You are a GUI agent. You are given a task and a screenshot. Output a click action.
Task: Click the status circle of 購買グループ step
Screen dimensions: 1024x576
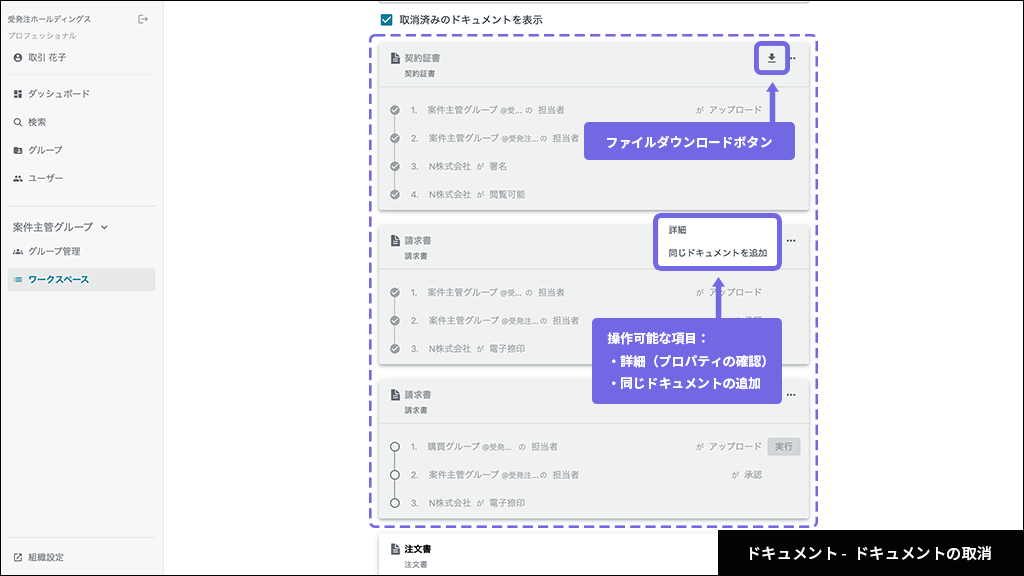point(395,447)
